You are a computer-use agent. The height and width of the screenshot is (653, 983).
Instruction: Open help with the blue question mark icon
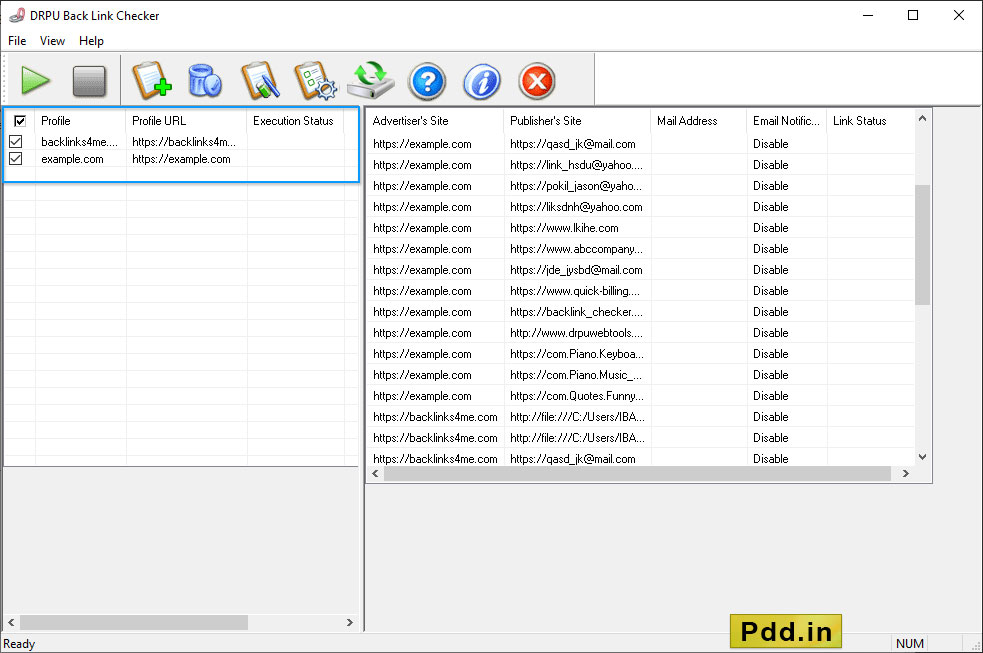click(x=427, y=81)
